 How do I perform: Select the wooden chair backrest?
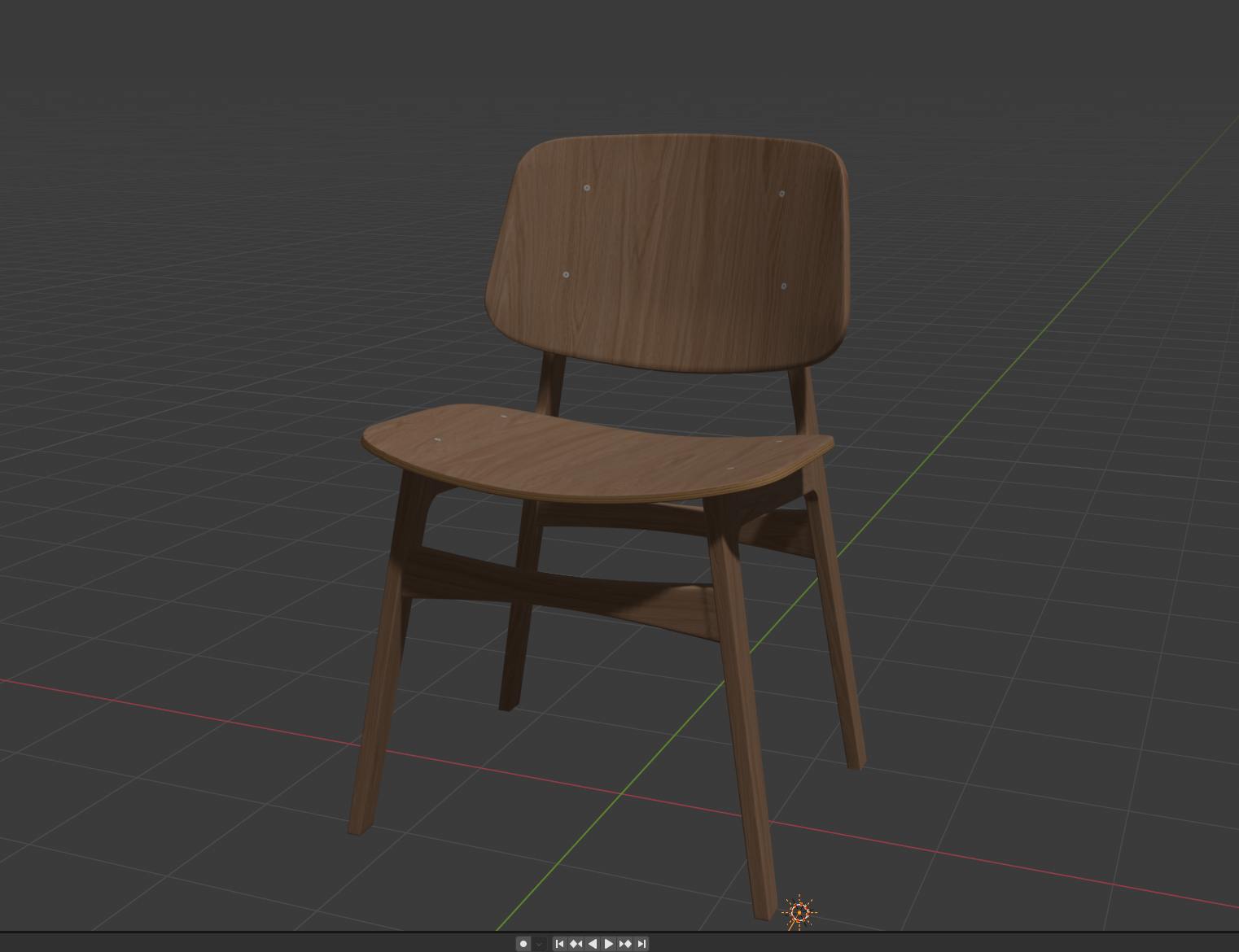668,252
